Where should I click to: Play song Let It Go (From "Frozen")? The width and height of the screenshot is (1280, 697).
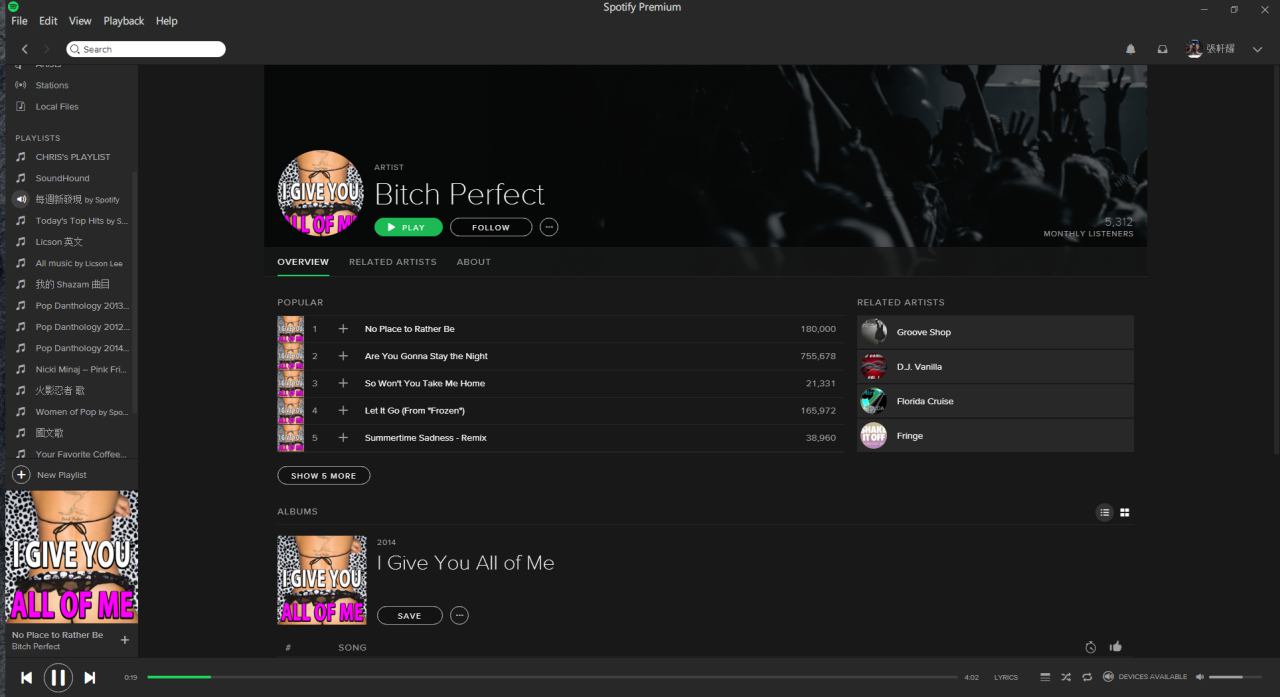pos(414,411)
